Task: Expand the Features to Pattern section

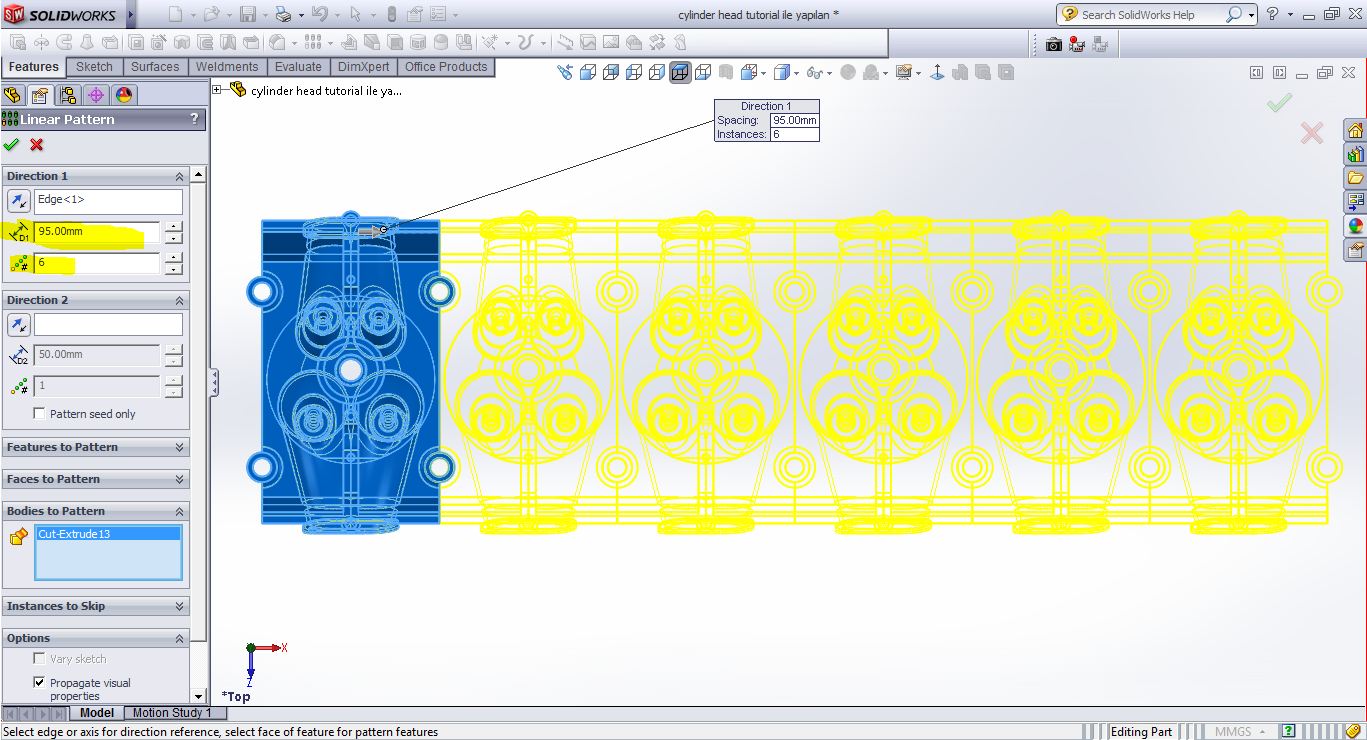Action: coord(180,448)
